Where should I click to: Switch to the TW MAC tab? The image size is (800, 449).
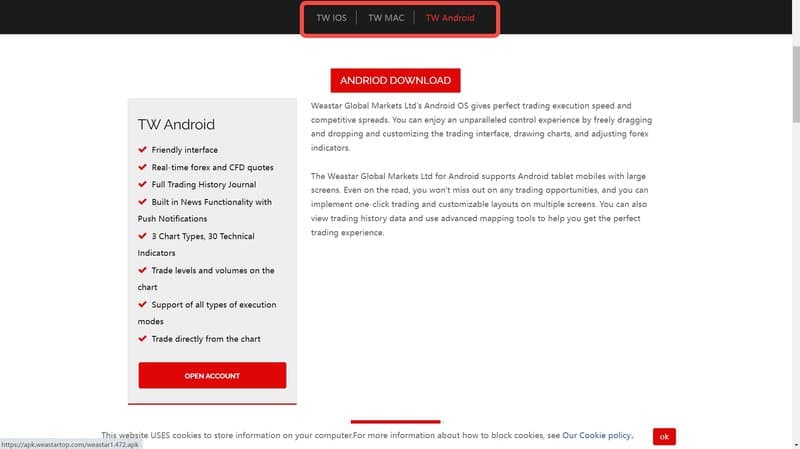pos(386,18)
